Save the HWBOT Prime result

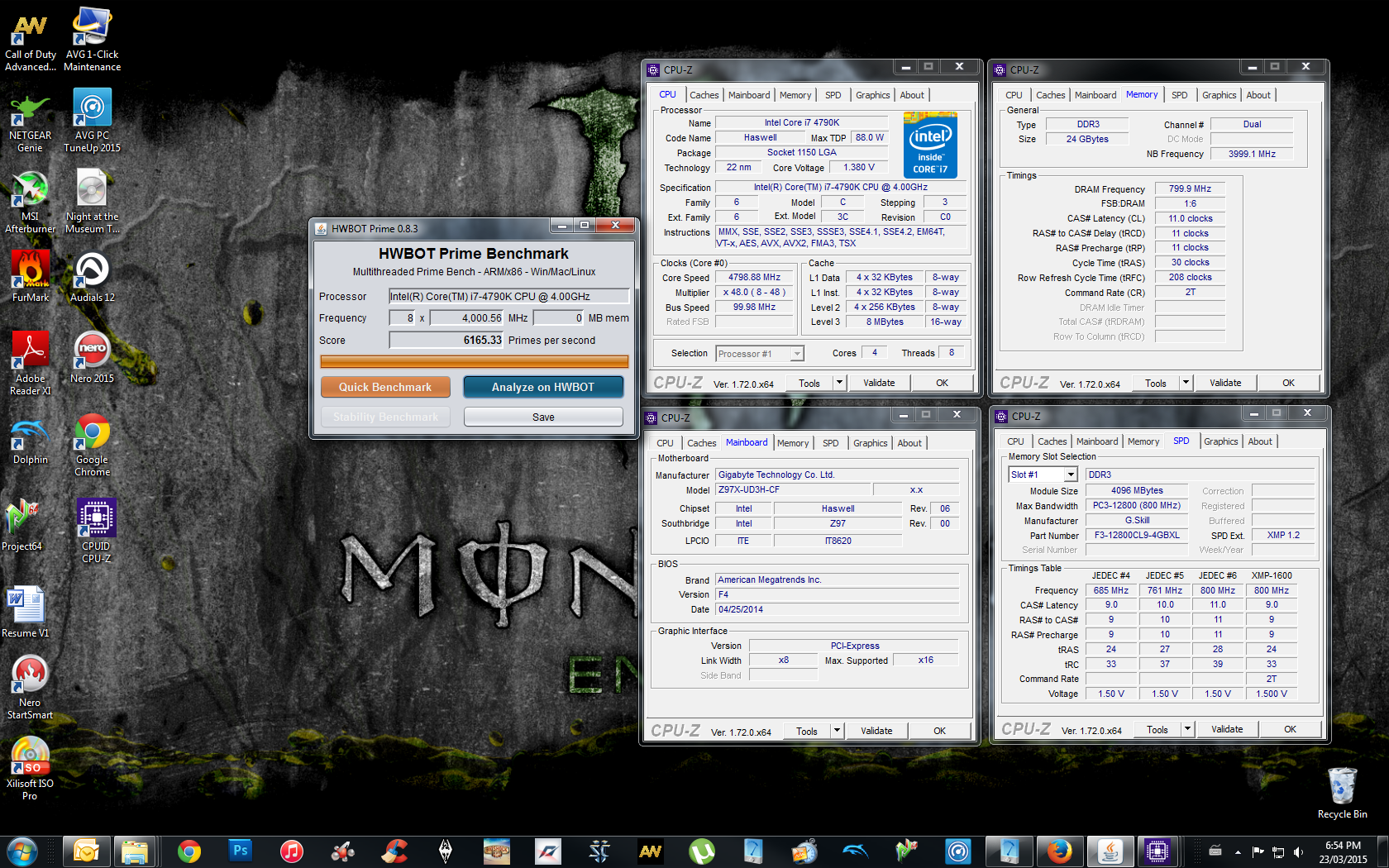point(543,417)
